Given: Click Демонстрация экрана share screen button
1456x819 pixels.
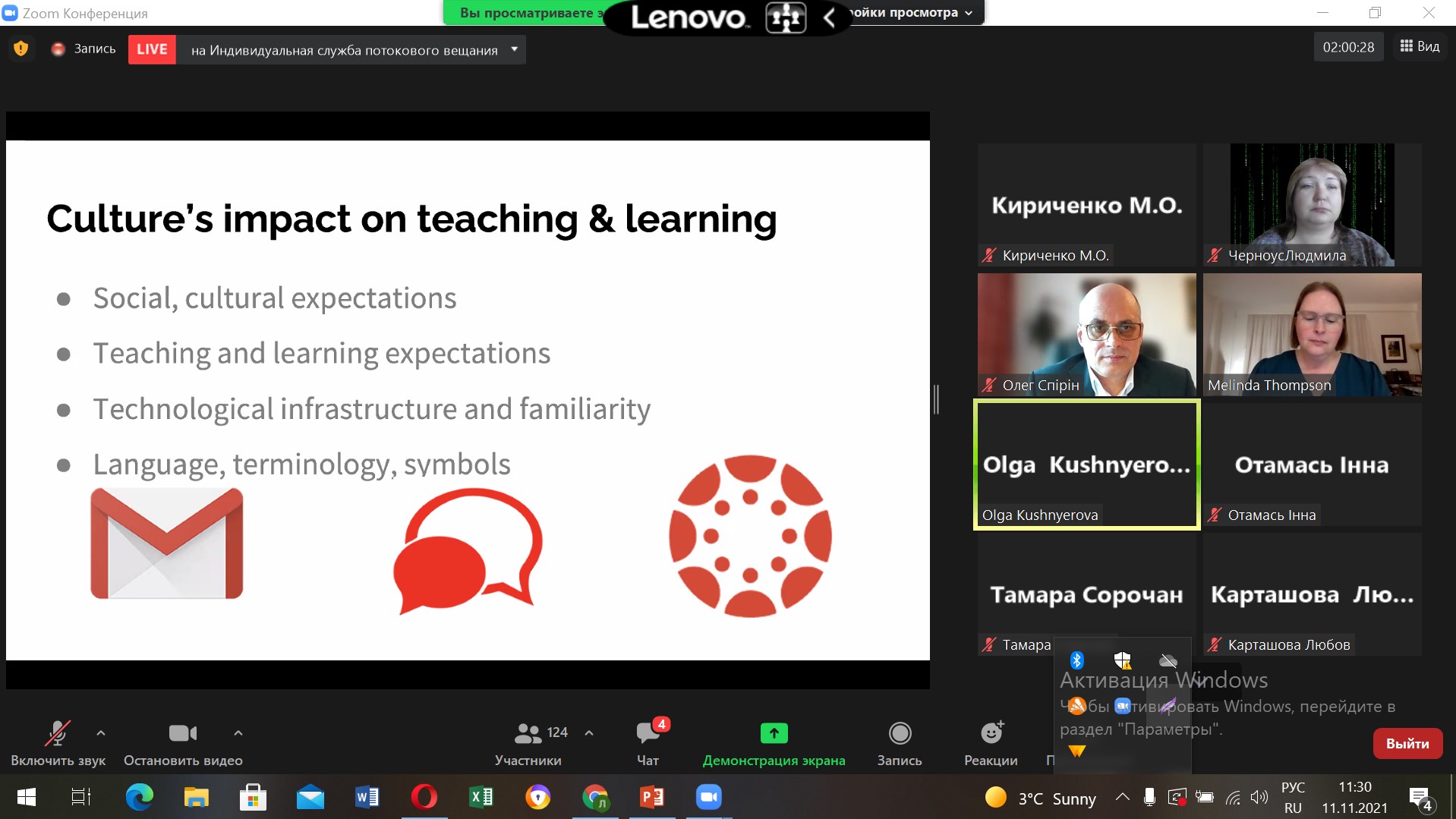Looking at the screenshot, I should pos(774,742).
